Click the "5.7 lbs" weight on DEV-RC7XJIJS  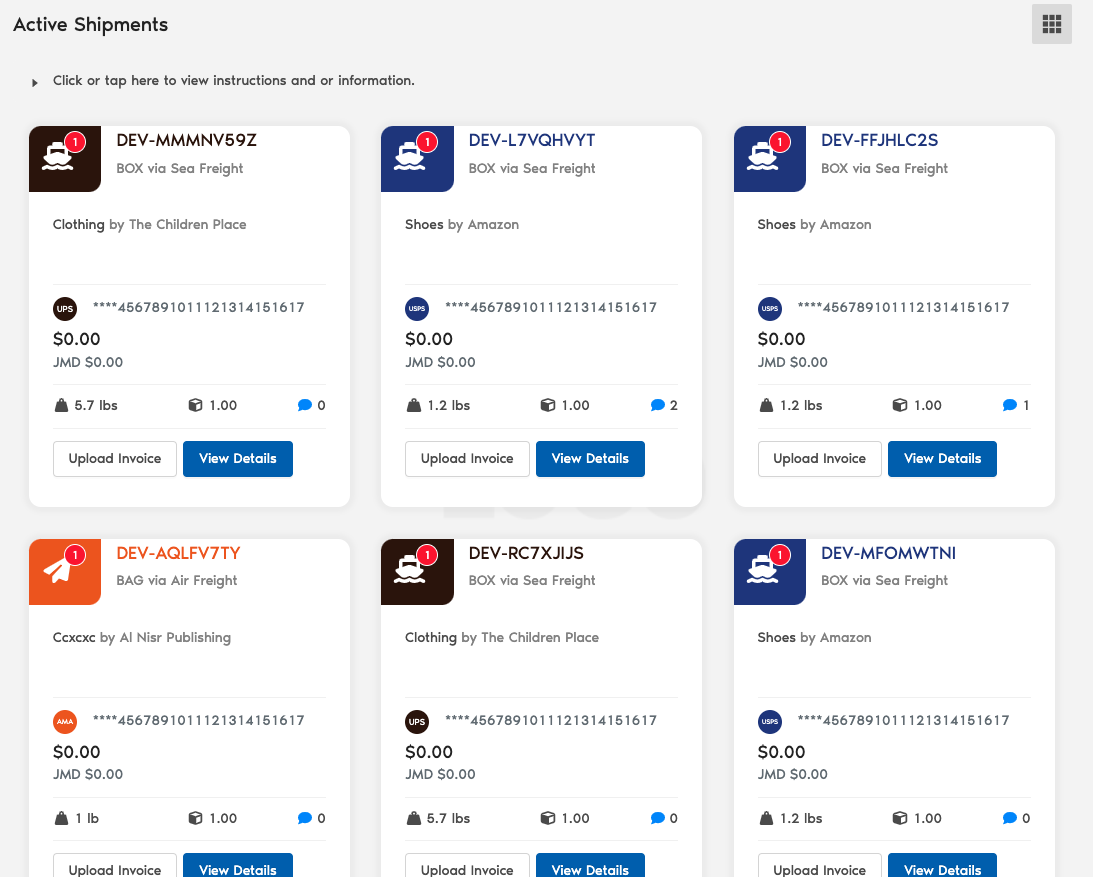point(448,818)
